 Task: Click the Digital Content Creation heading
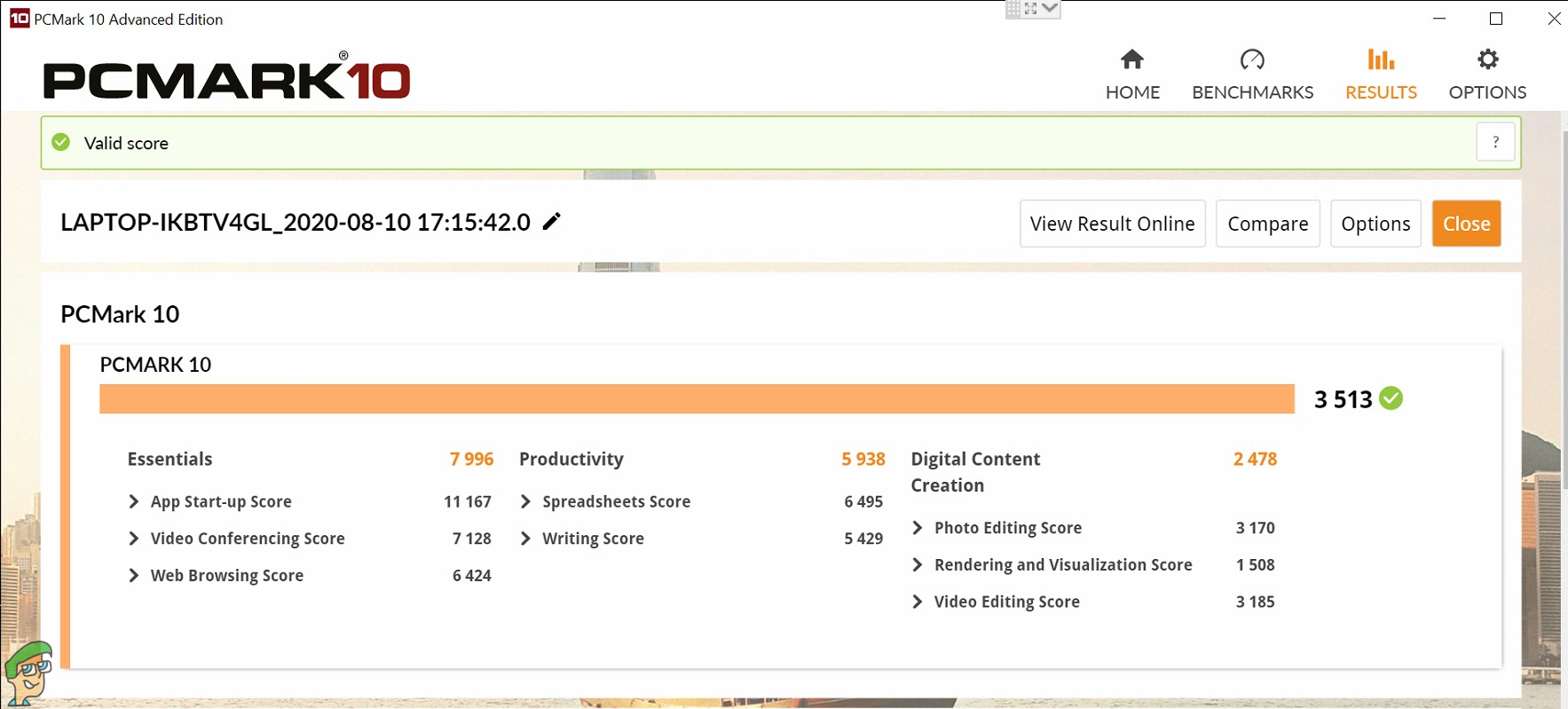(x=975, y=472)
